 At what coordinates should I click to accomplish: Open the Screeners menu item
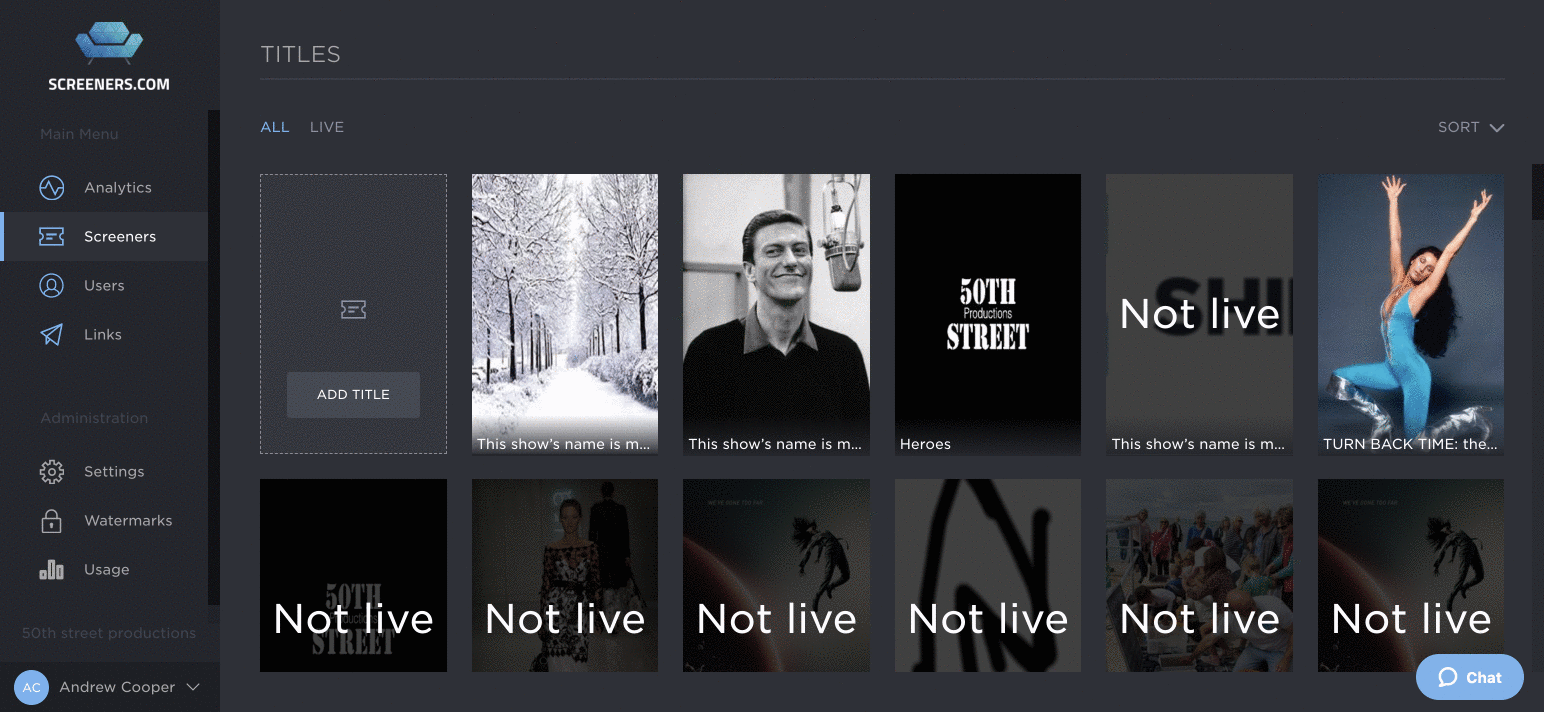104,237
